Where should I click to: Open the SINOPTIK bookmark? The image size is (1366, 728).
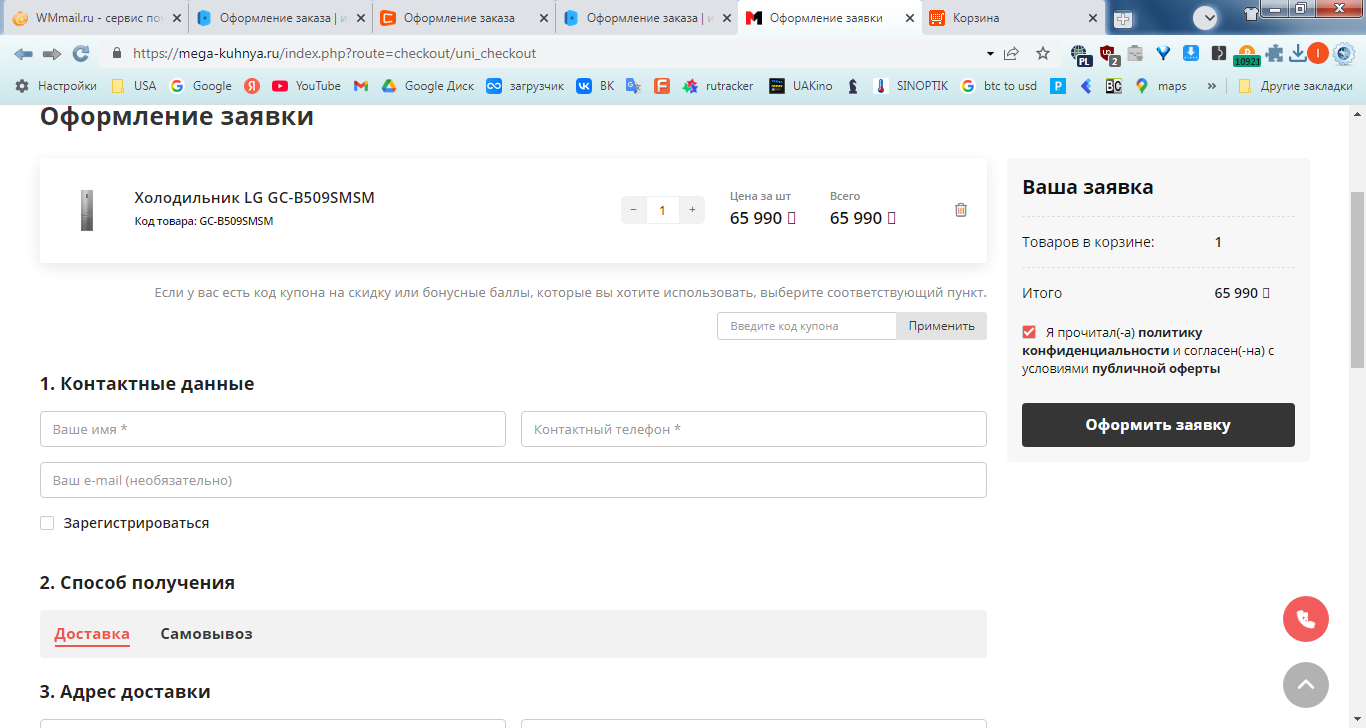pos(910,86)
